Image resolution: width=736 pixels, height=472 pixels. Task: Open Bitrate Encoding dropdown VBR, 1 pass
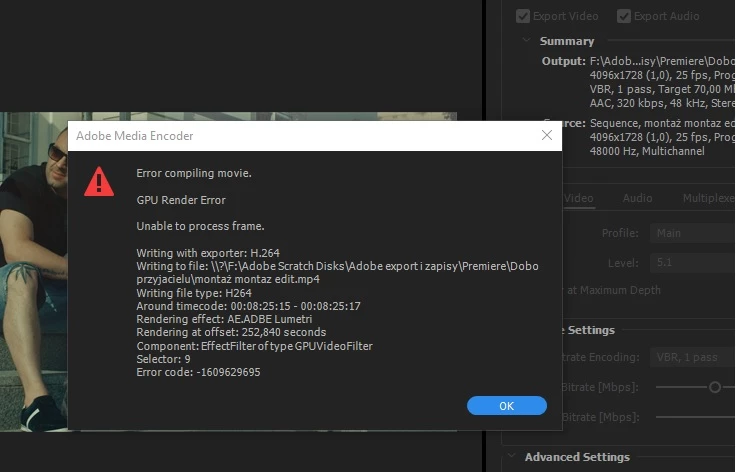coord(692,357)
